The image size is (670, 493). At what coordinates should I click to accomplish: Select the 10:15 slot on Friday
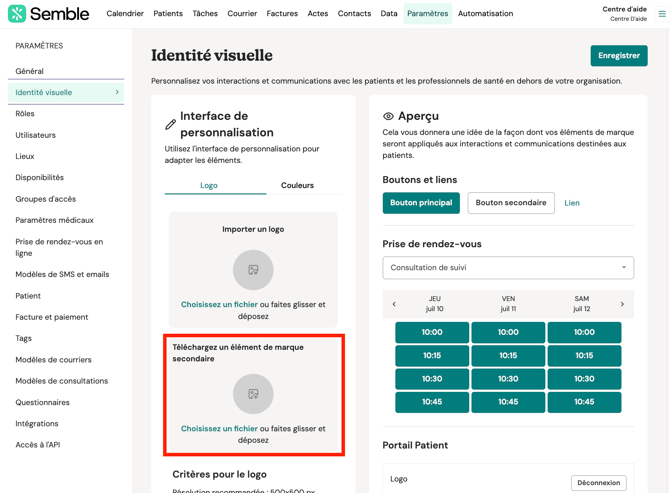pyautogui.click(x=508, y=355)
